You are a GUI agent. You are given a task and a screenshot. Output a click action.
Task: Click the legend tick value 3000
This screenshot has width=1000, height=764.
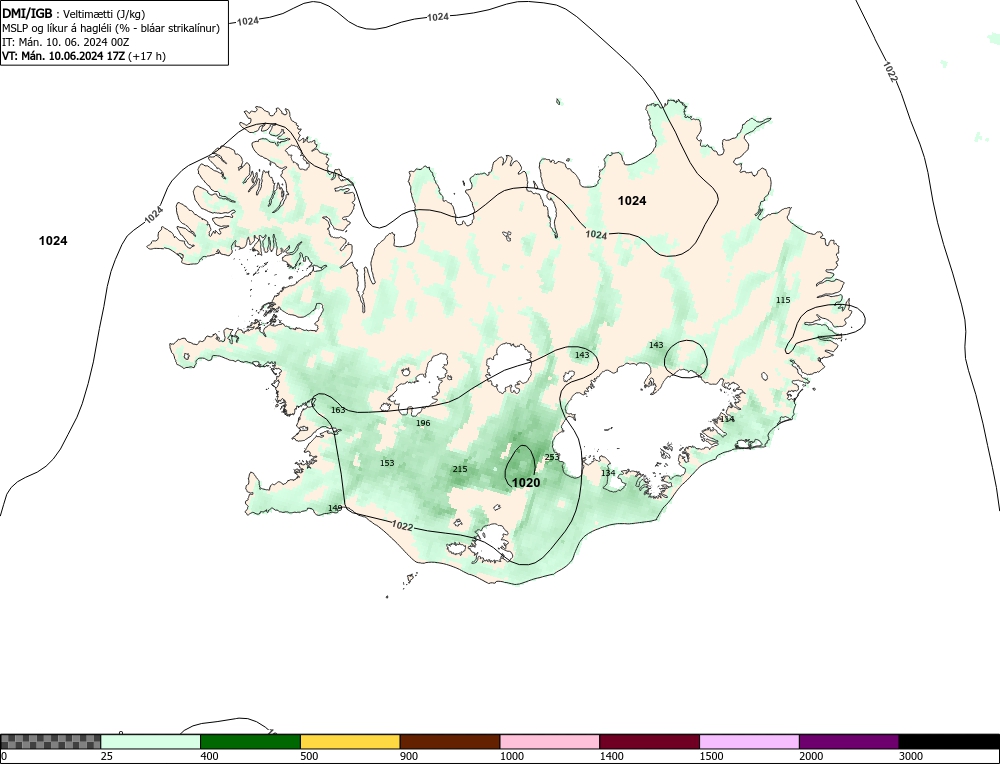tap(911, 756)
